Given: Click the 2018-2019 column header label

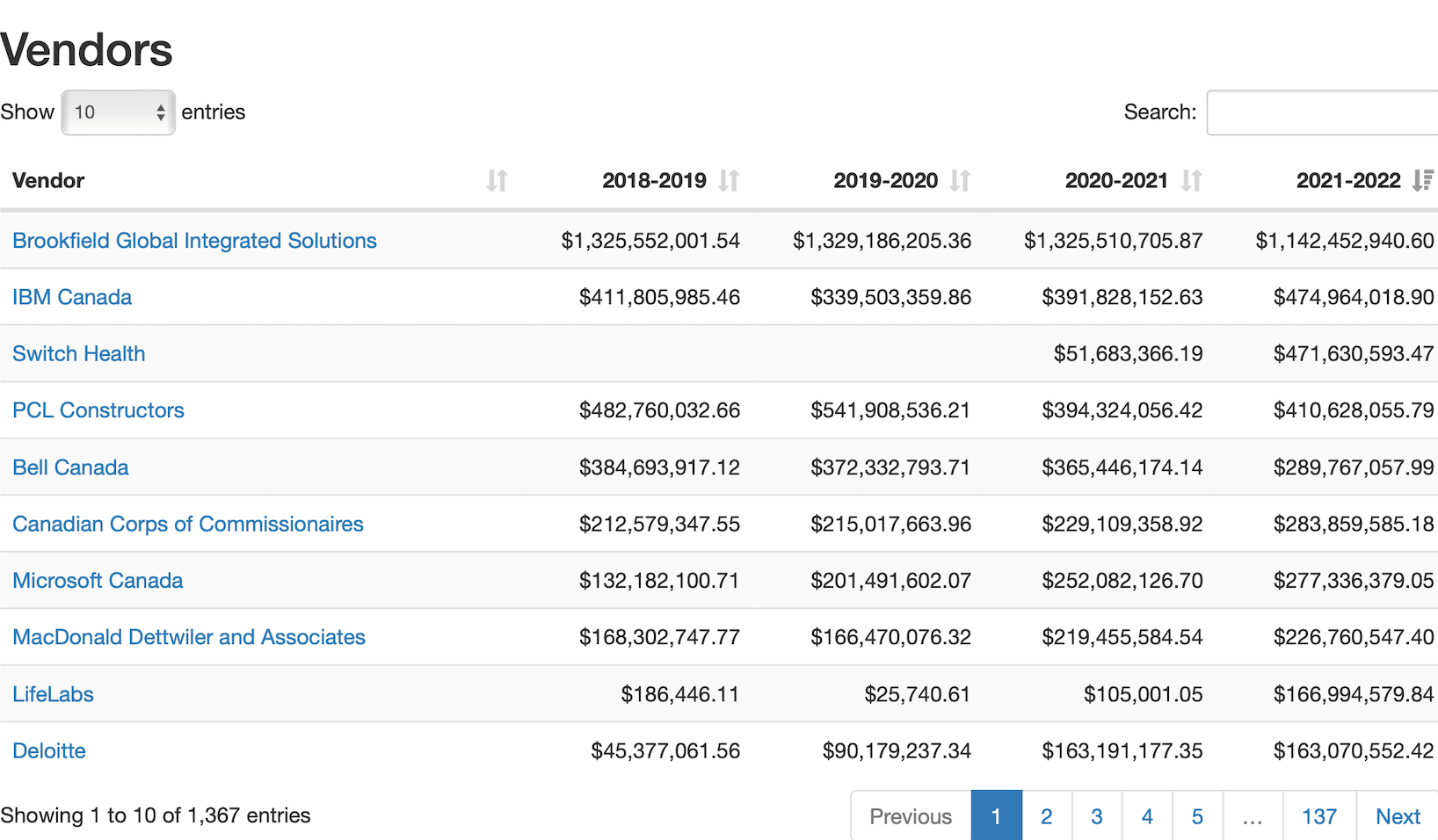Looking at the screenshot, I should pyautogui.click(x=654, y=181).
